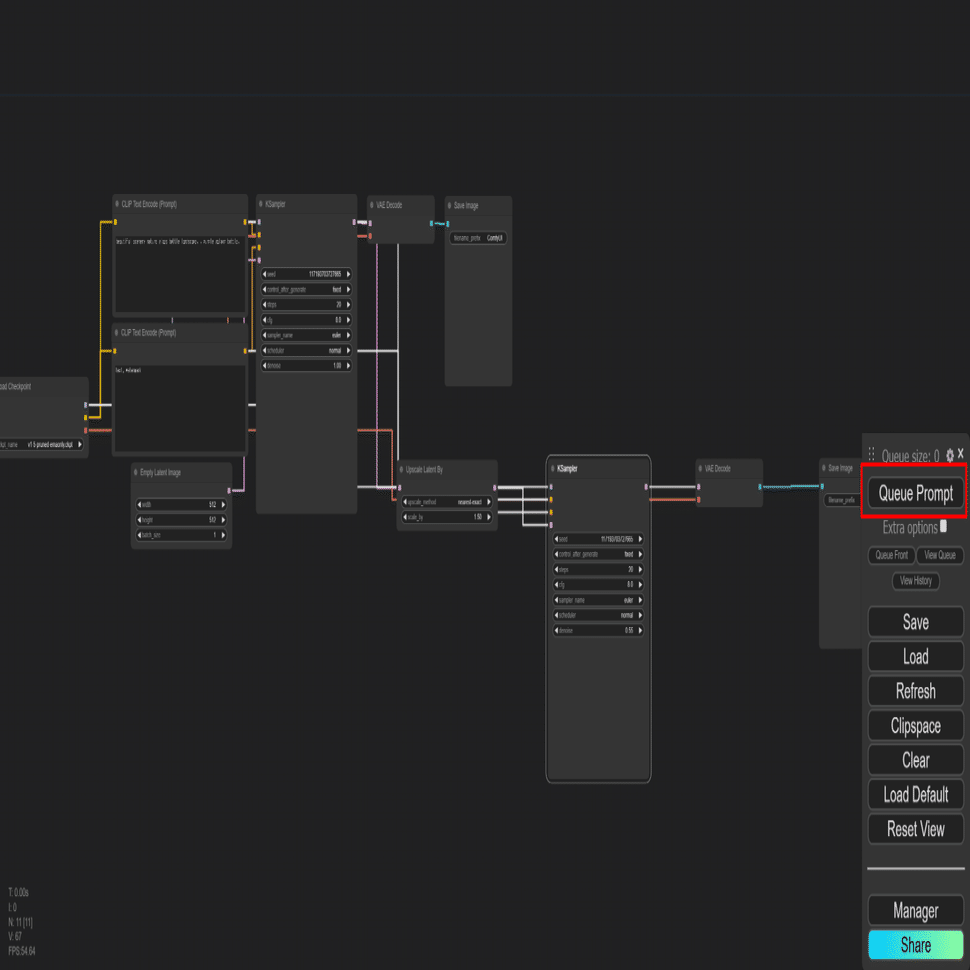The image size is (970, 970).
Task: Click the cyan image output port of the first VAE Decode
Action: pos(431,223)
